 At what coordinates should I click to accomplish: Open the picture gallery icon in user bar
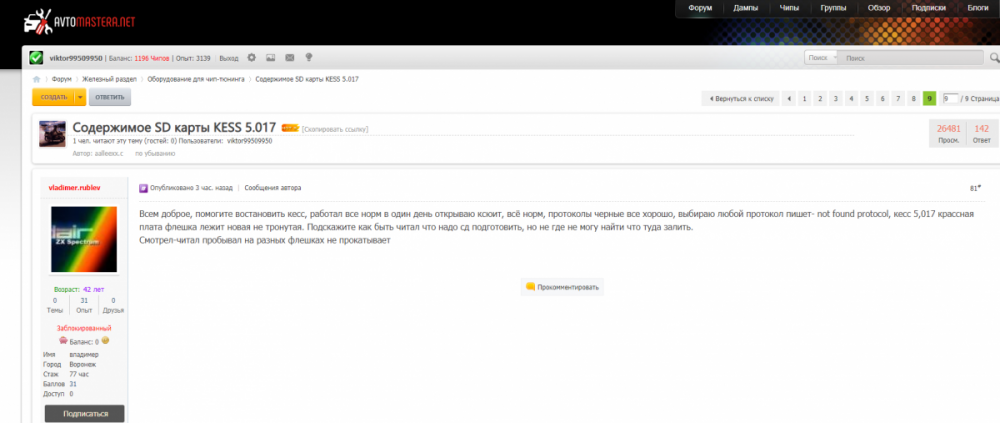tap(270, 57)
